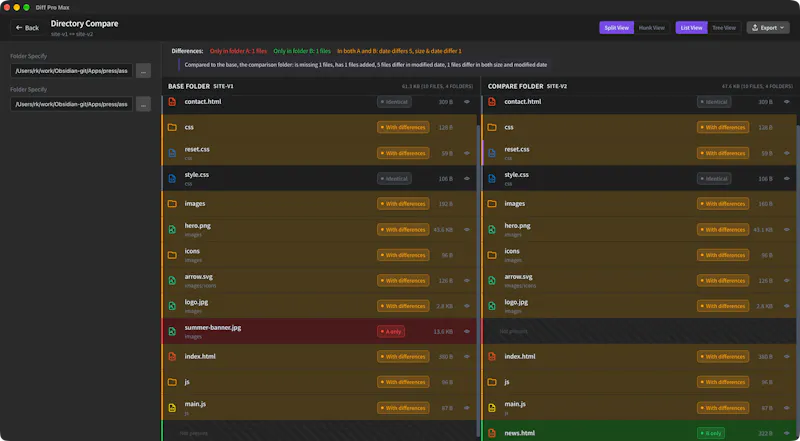The height and width of the screenshot is (441, 800).
Task: Switch to List View
Action: click(x=691, y=28)
